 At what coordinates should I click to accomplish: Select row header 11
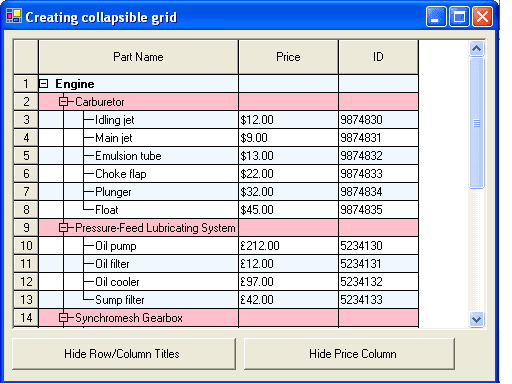point(26,264)
